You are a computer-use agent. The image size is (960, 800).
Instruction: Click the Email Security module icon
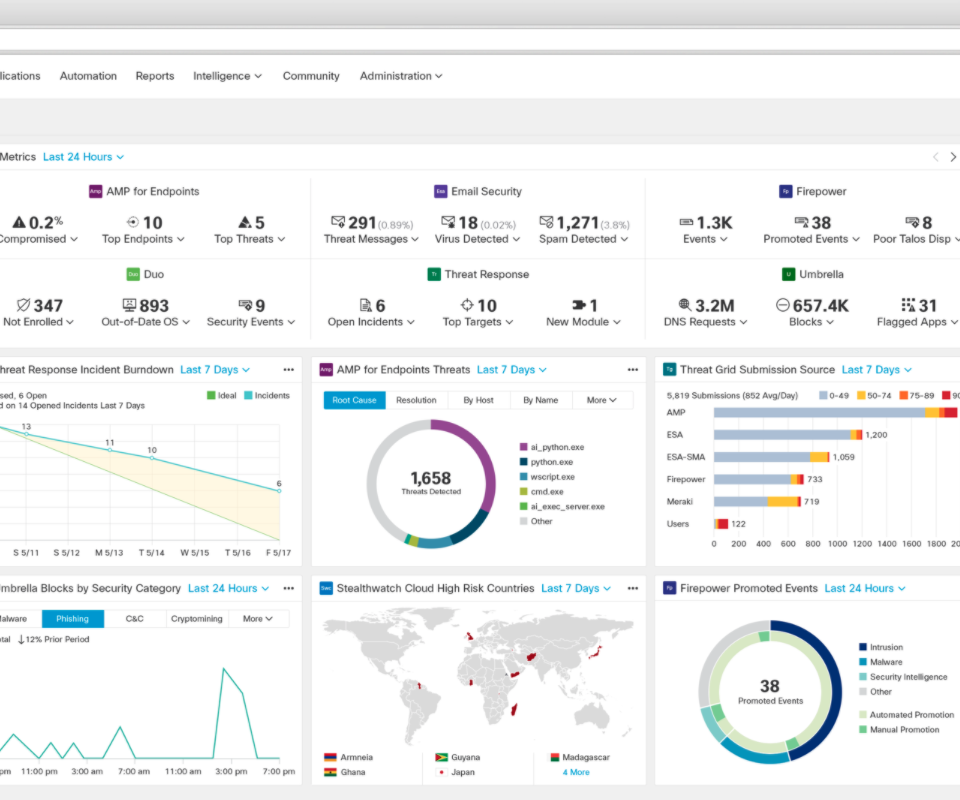[x=440, y=192]
